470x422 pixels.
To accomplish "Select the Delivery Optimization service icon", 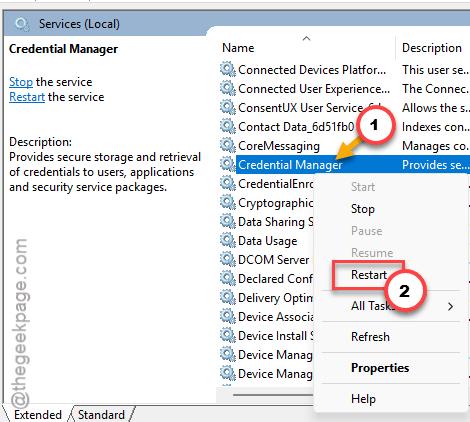I will (228, 297).
